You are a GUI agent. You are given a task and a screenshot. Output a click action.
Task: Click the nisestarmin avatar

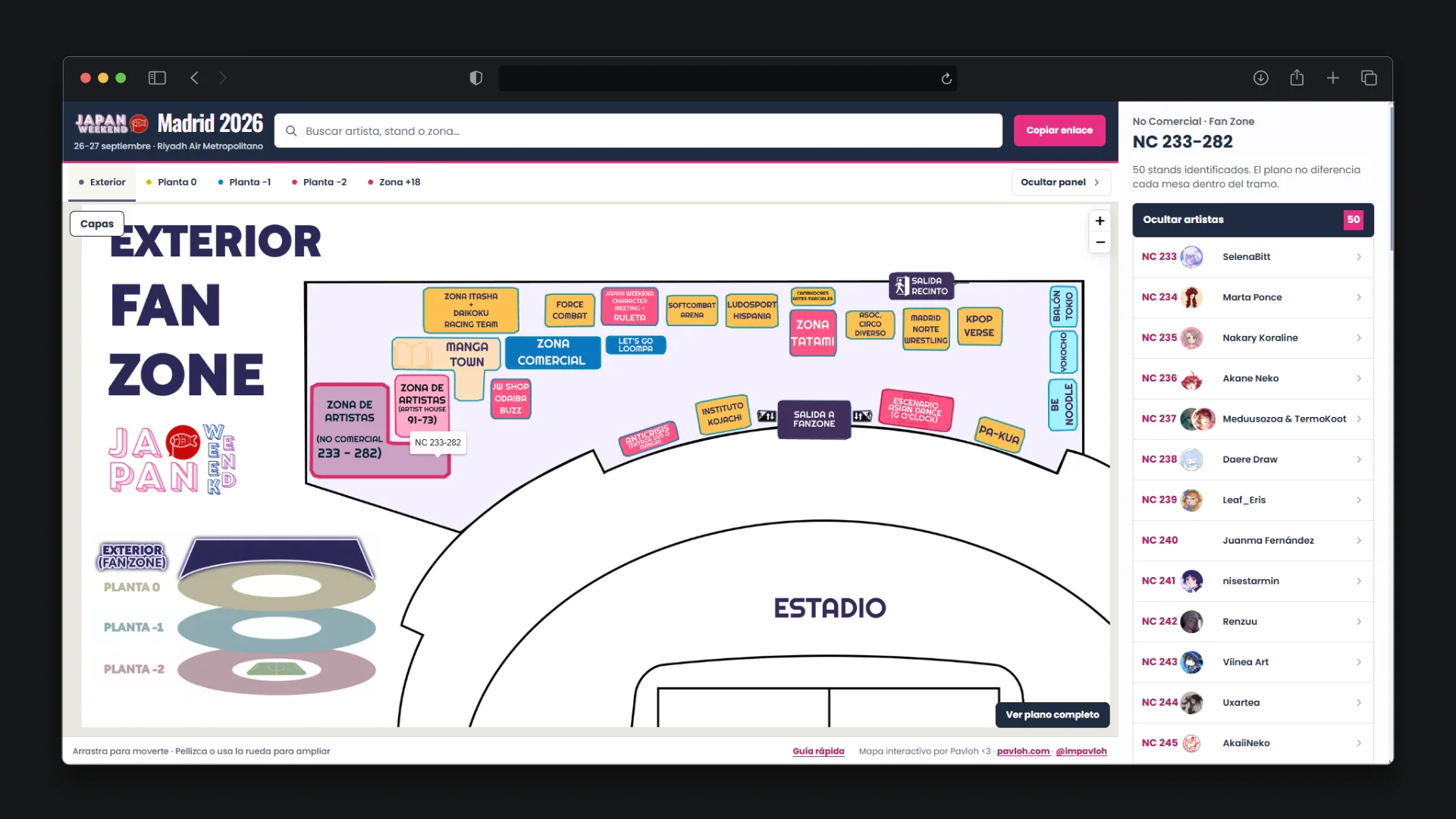tap(1191, 581)
